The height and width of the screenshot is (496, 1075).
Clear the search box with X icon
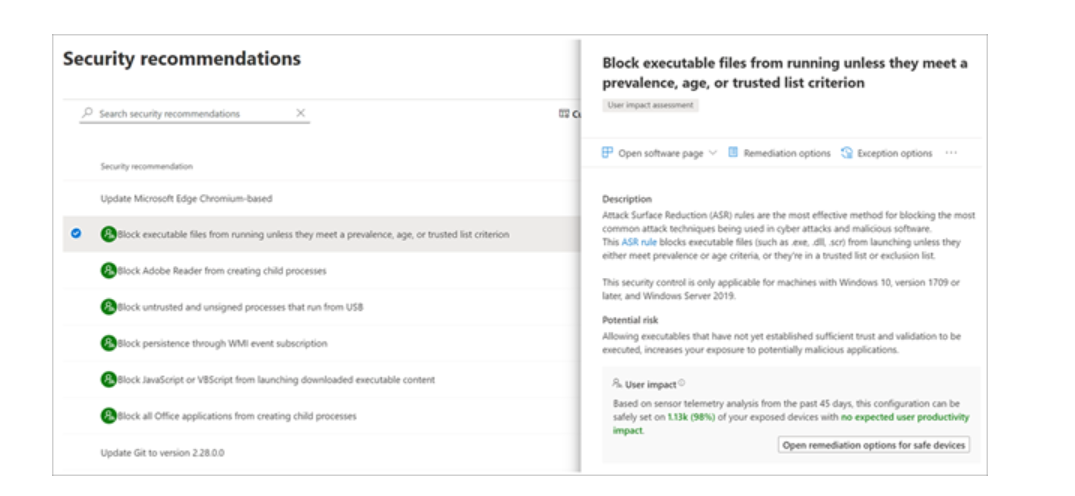click(x=300, y=113)
